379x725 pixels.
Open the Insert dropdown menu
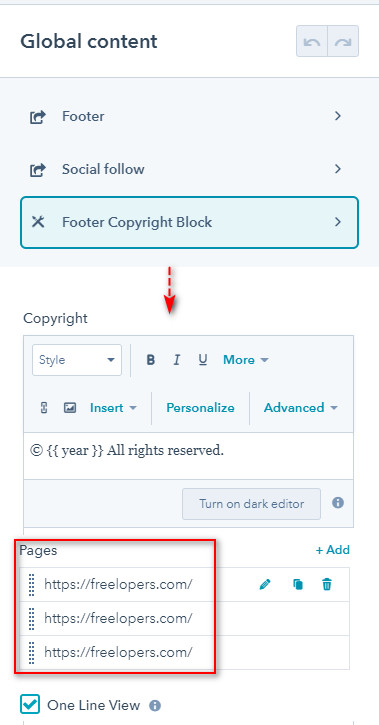[114, 408]
